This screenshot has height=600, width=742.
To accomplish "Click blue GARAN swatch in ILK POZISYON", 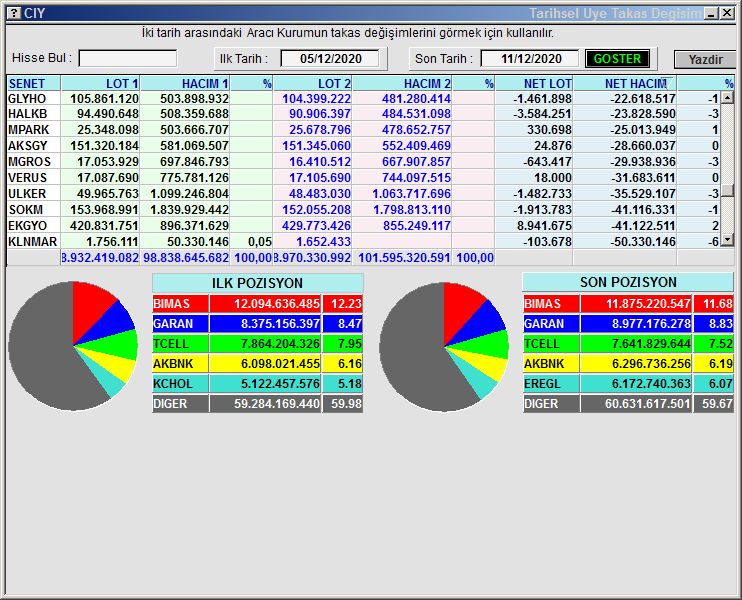I will (180, 324).
